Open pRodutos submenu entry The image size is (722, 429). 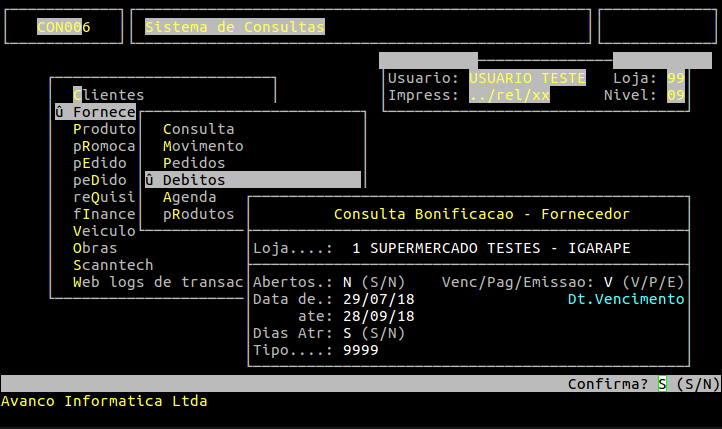(198, 214)
